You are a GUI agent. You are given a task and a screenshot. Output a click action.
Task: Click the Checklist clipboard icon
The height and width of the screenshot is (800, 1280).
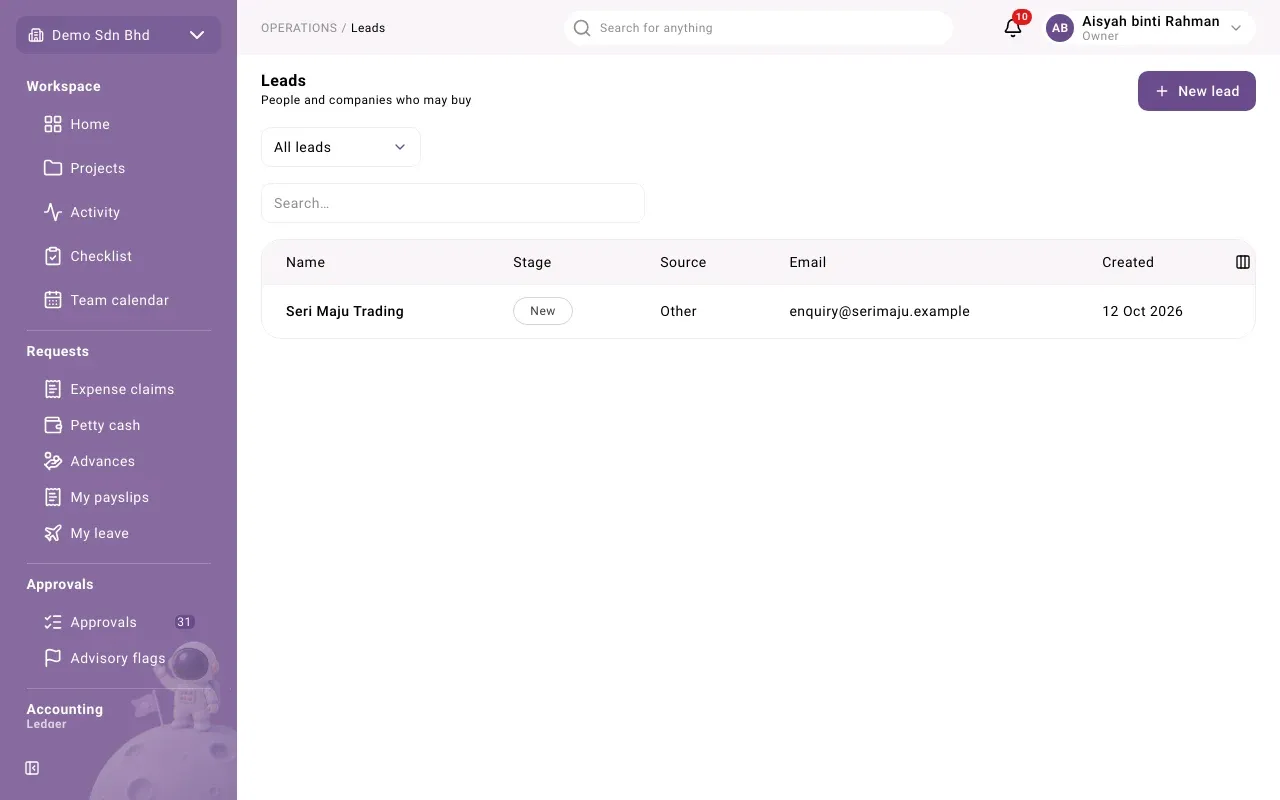coord(53,256)
